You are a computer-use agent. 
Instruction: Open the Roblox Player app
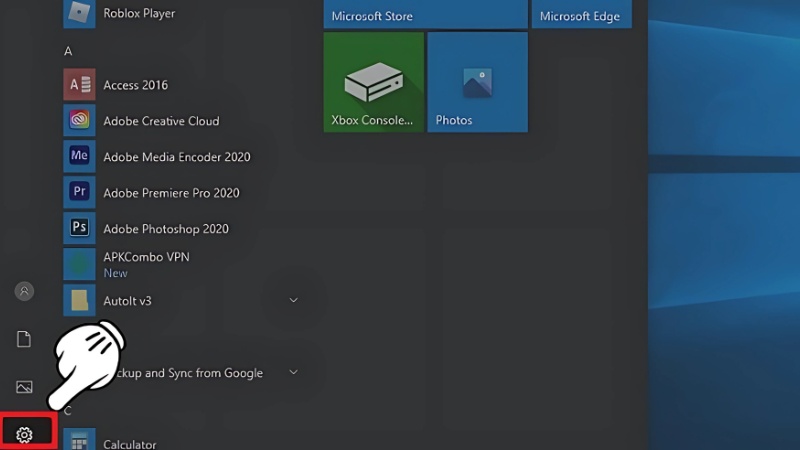138,14
